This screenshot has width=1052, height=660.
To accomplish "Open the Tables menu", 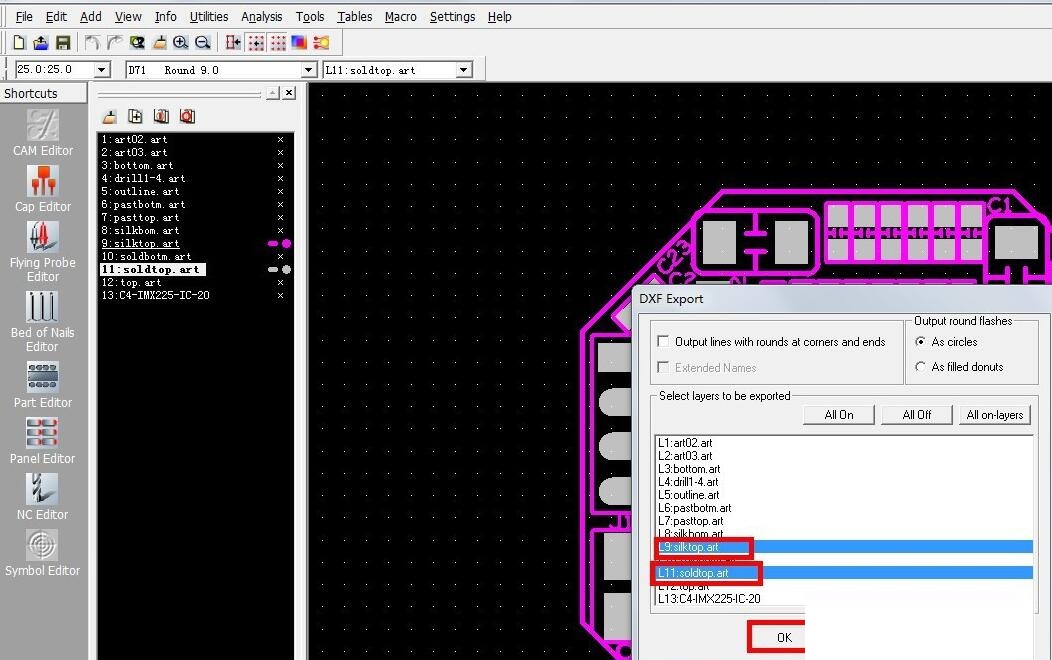I will coord(354,17).
